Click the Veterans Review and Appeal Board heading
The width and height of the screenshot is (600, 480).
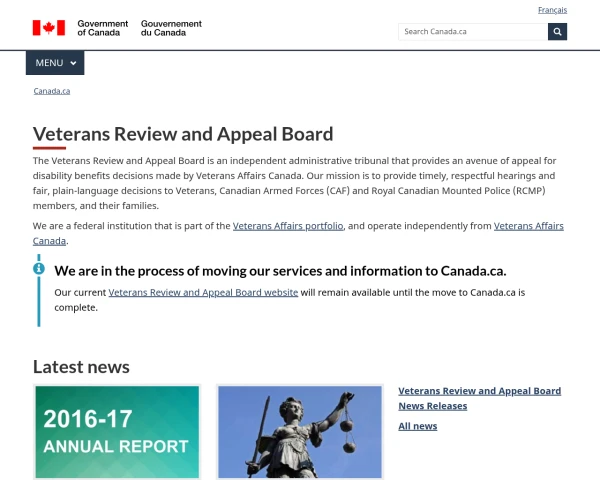[183, 134]
